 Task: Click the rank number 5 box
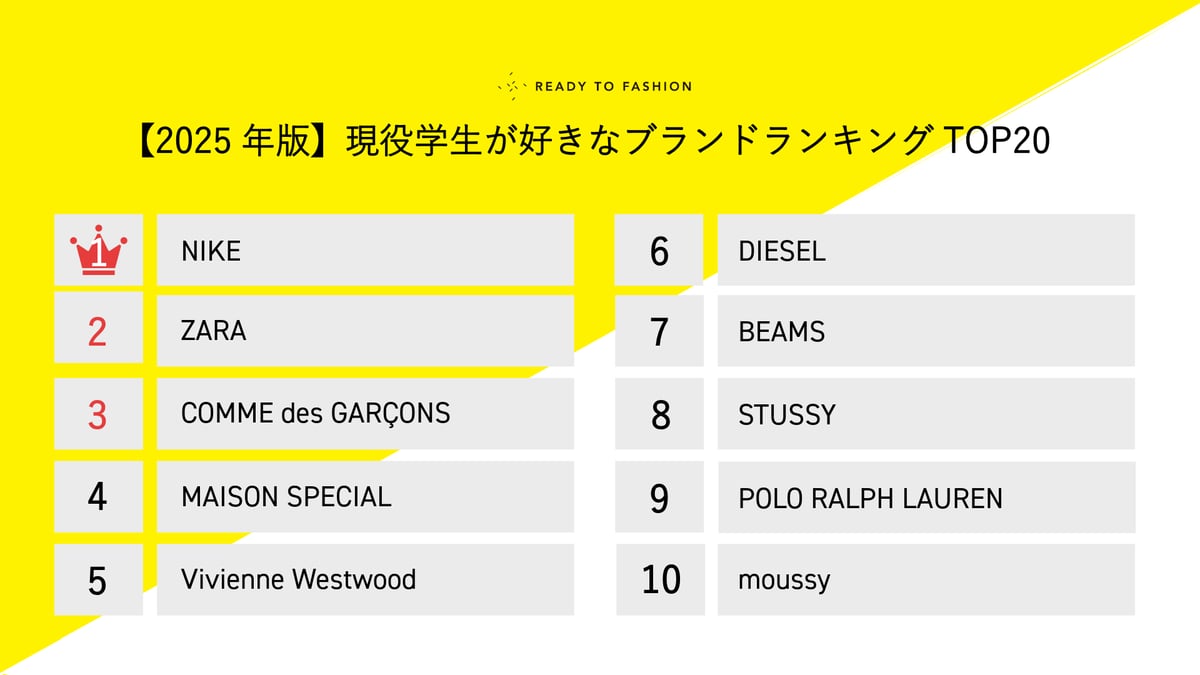point(98,579)
